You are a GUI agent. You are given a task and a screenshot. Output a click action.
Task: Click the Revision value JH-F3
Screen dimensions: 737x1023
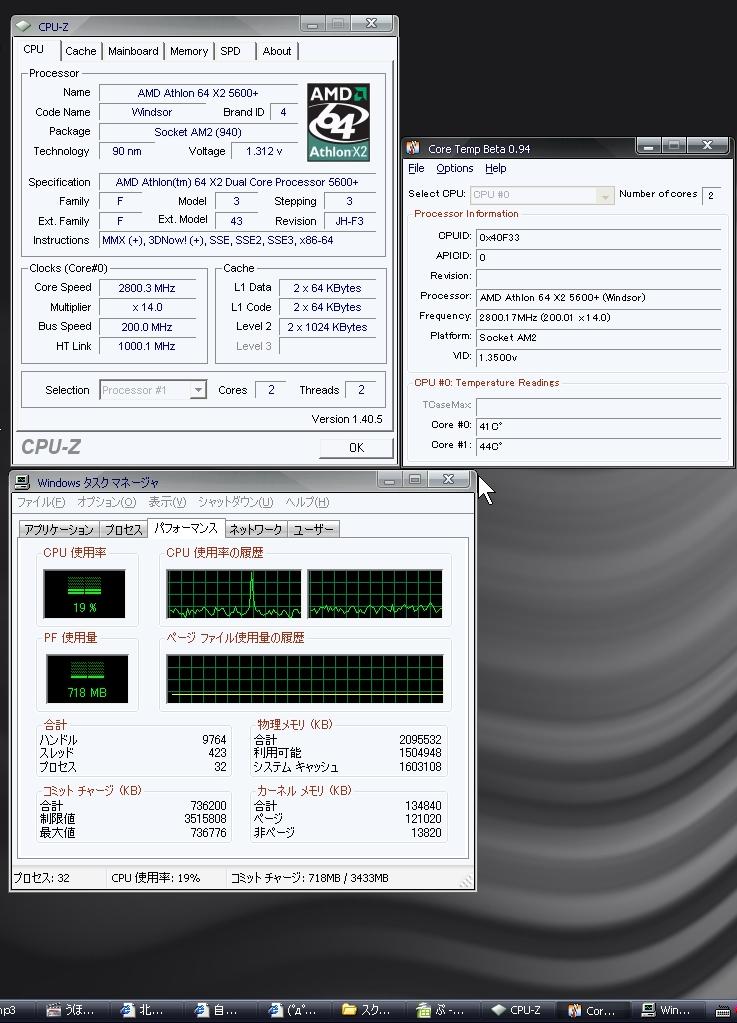point(350,221)
